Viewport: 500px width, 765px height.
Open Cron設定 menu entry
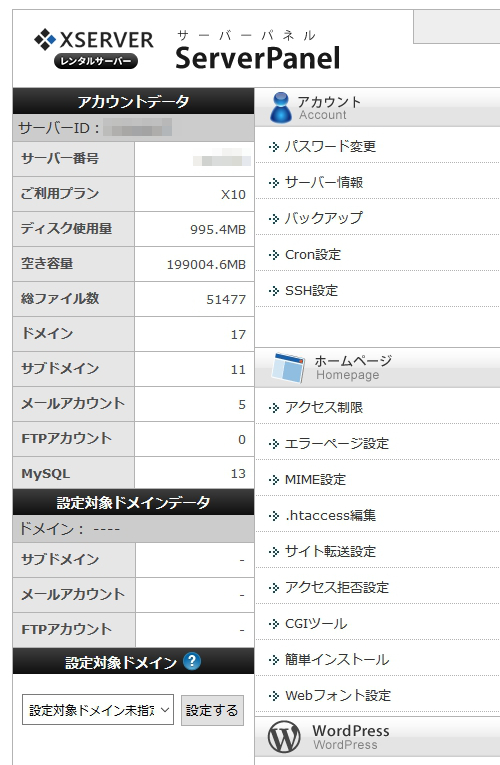313,255
